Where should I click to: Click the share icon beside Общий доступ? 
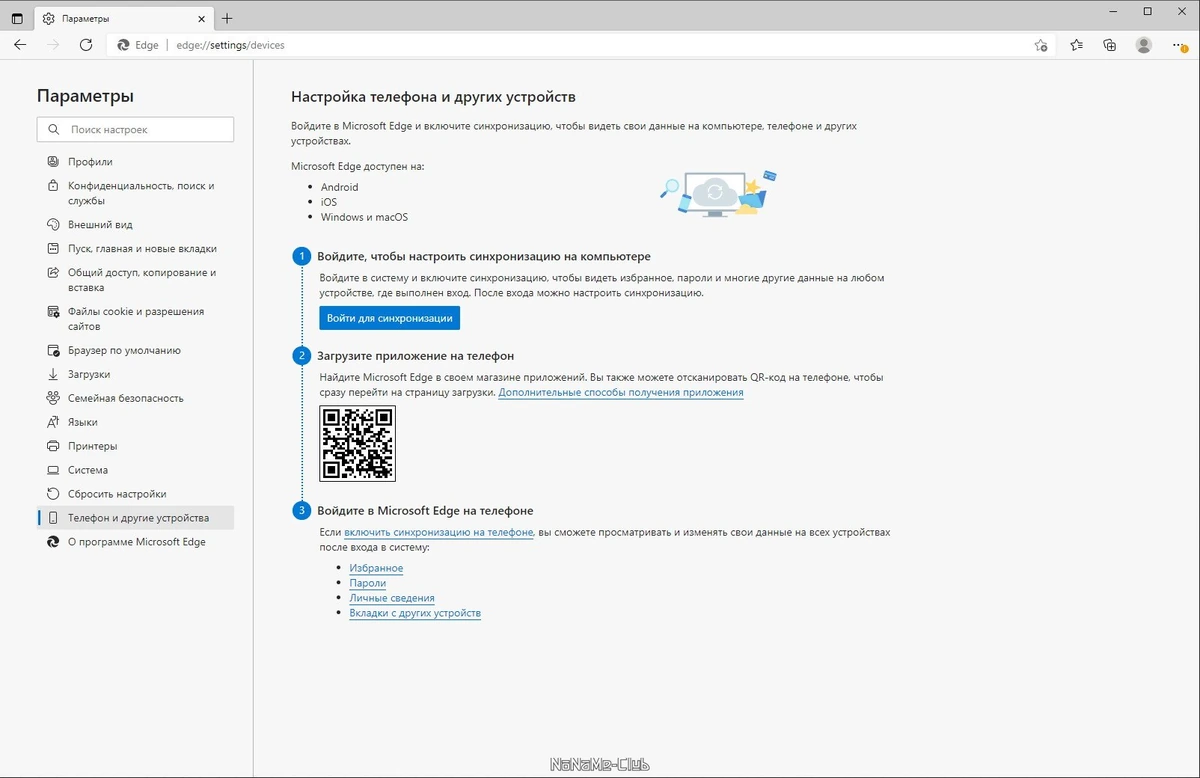click(x=53, y=273)
